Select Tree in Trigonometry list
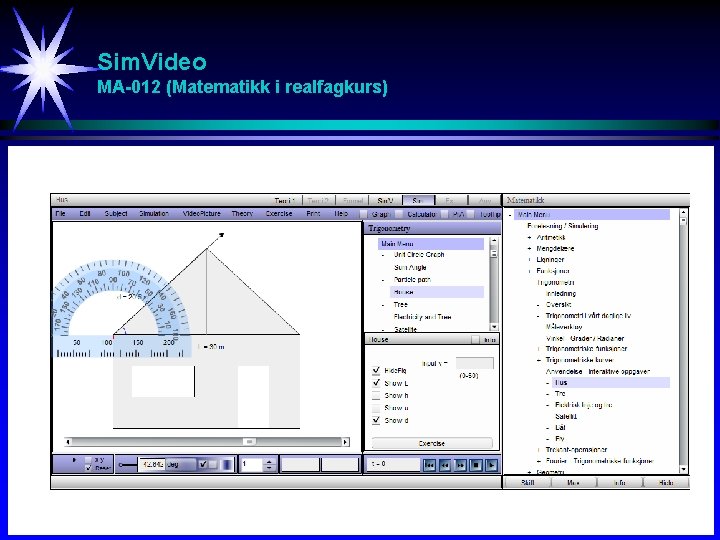 (400, 305)
